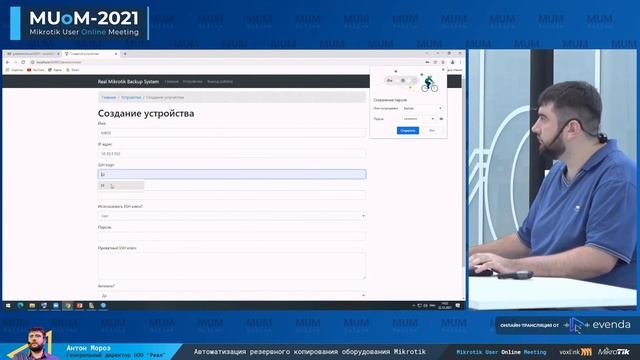Open the browser three-dot menu
The height and width of the screenshot is (360, 640).
coord(460,62)
